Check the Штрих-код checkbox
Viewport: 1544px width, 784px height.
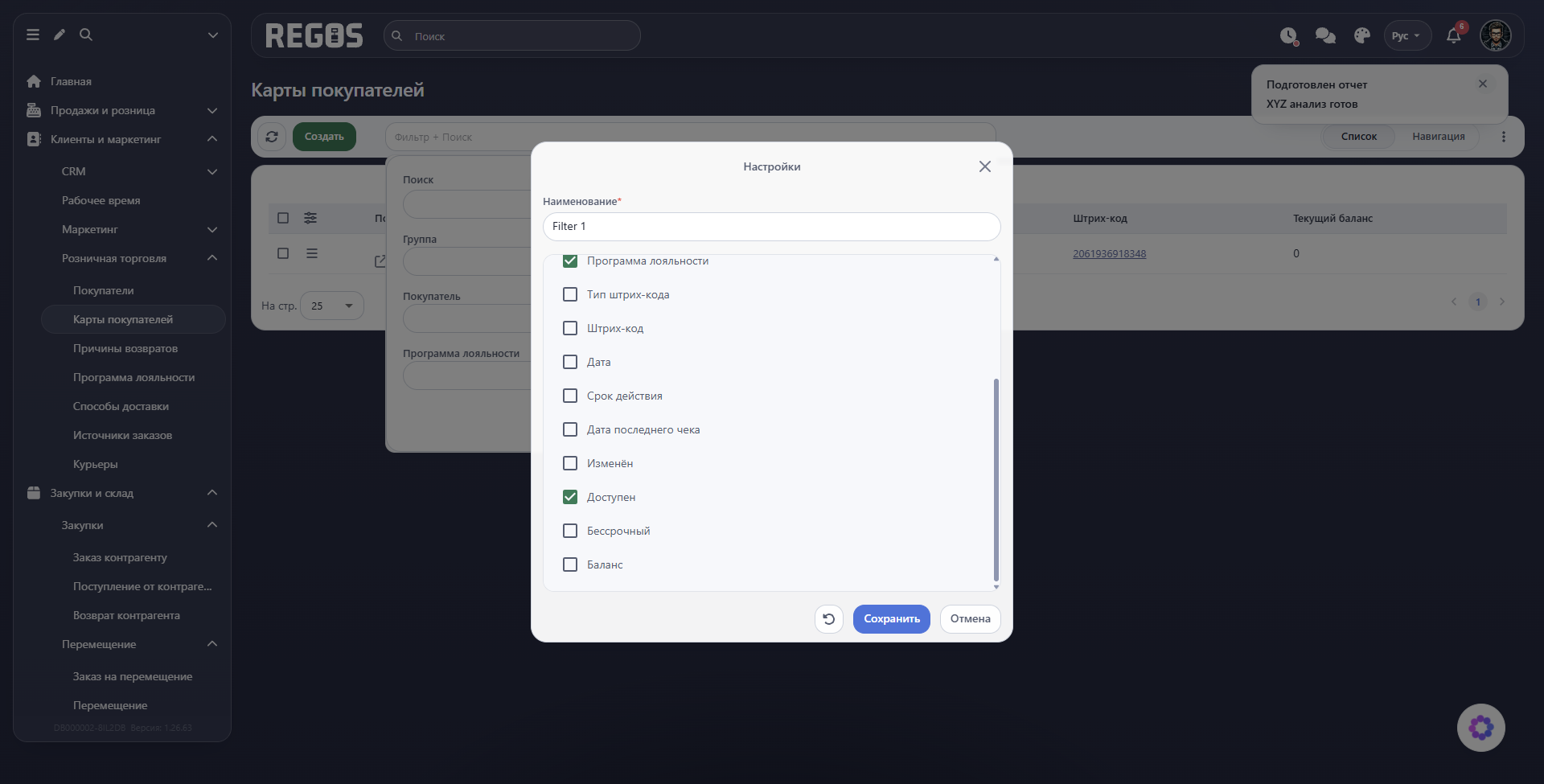click(570, 328)
